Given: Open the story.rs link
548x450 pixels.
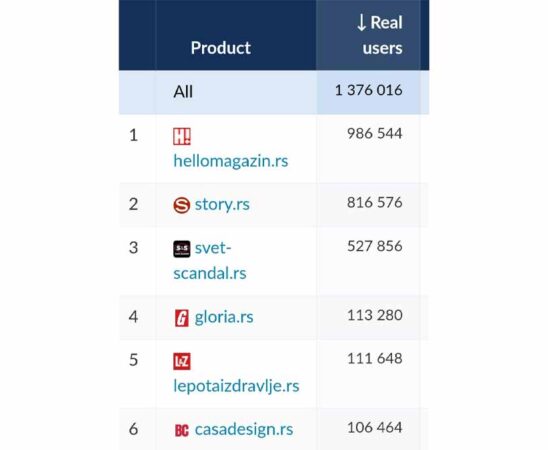Looking at the screenshot, I should tap(222, 204).
